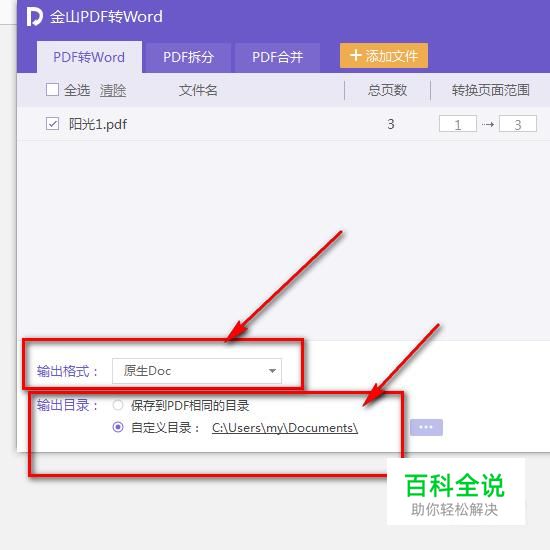Click the browse folder ellipsis button

pyautogui.click(x=426, y=427)
